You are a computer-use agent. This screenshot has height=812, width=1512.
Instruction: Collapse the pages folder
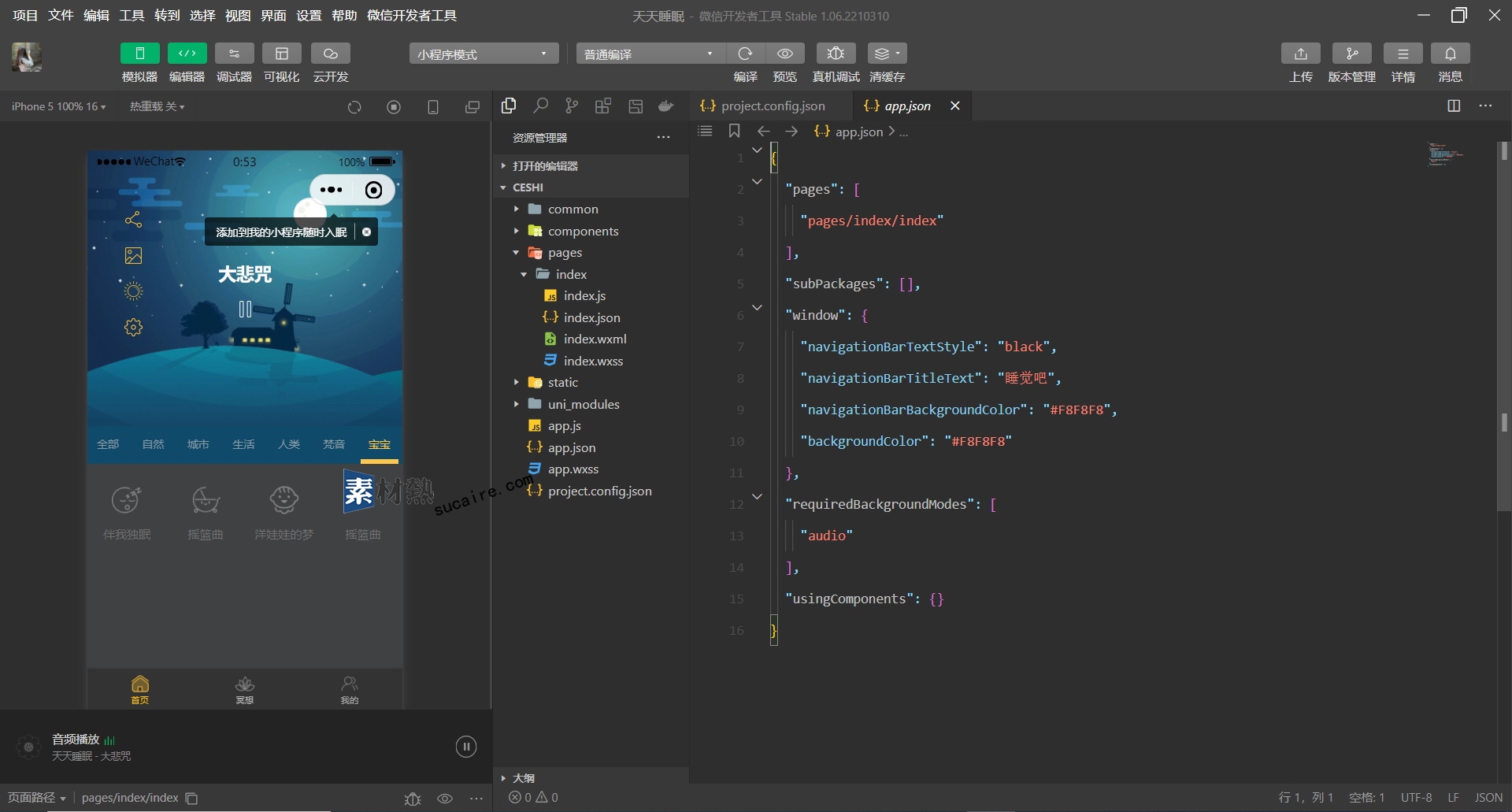(x=591, y=252)
